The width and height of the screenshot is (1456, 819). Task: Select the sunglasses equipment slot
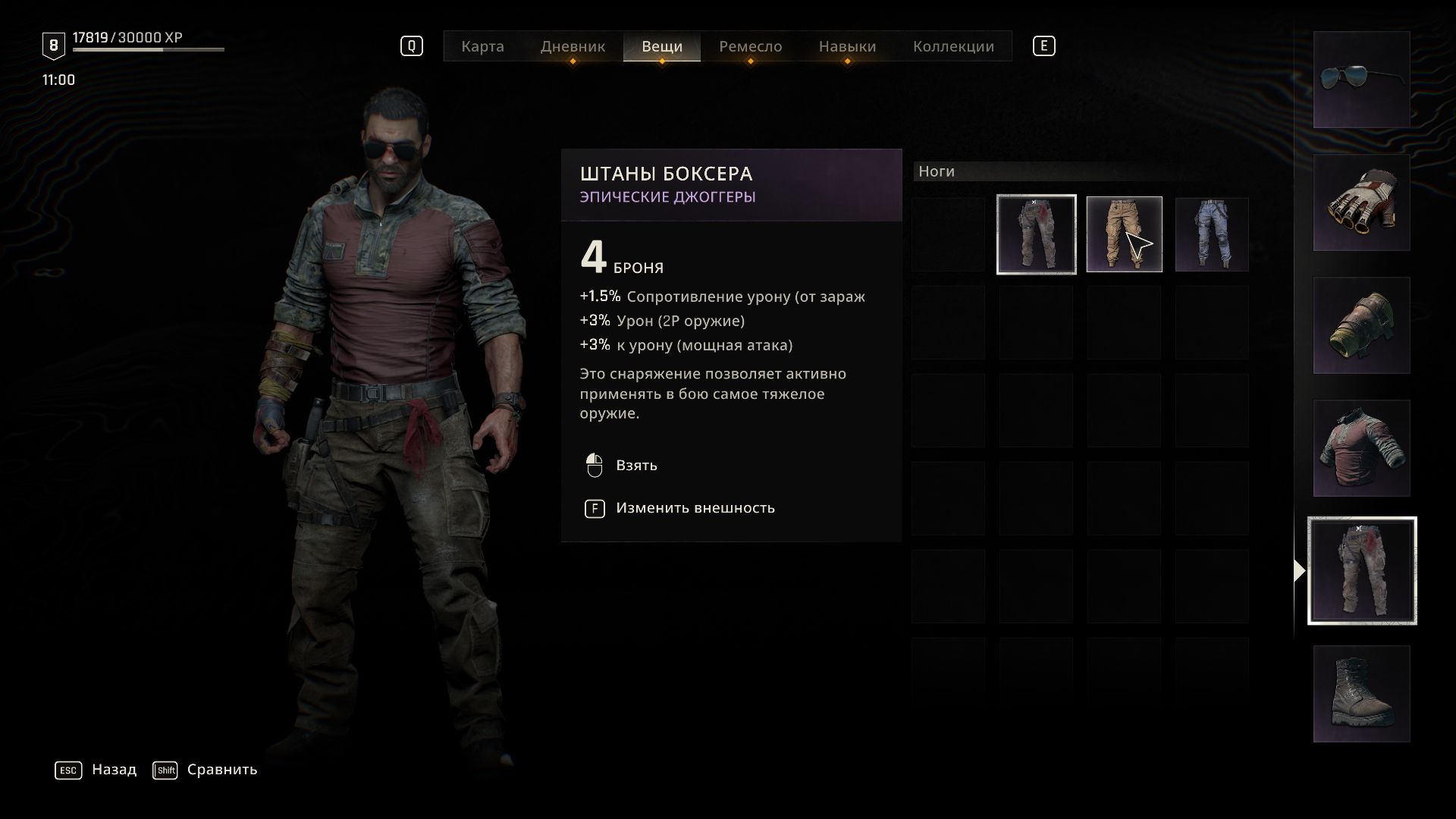pyautogui.click(x=1361, y=80)
